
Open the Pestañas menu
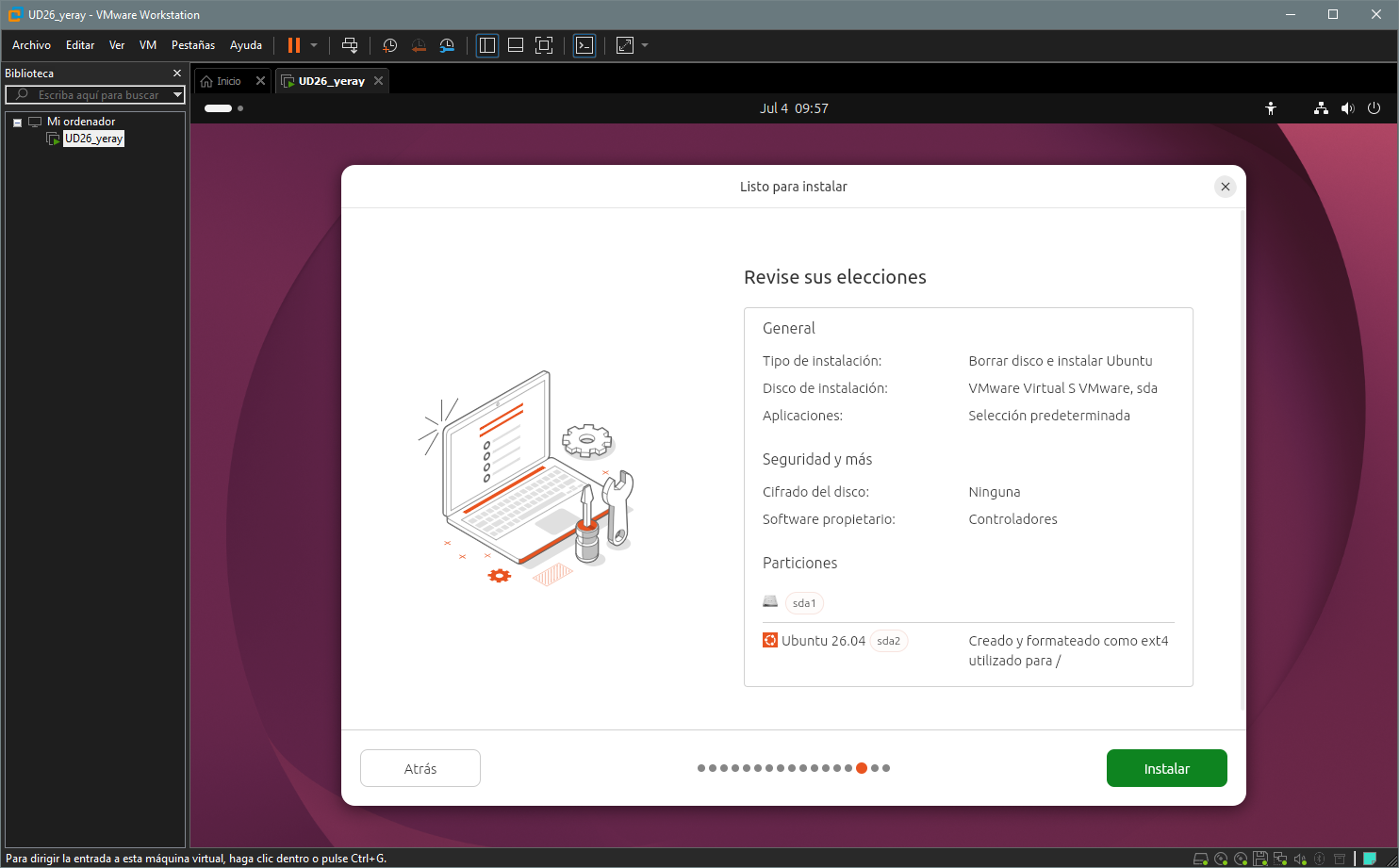[193, 45]
